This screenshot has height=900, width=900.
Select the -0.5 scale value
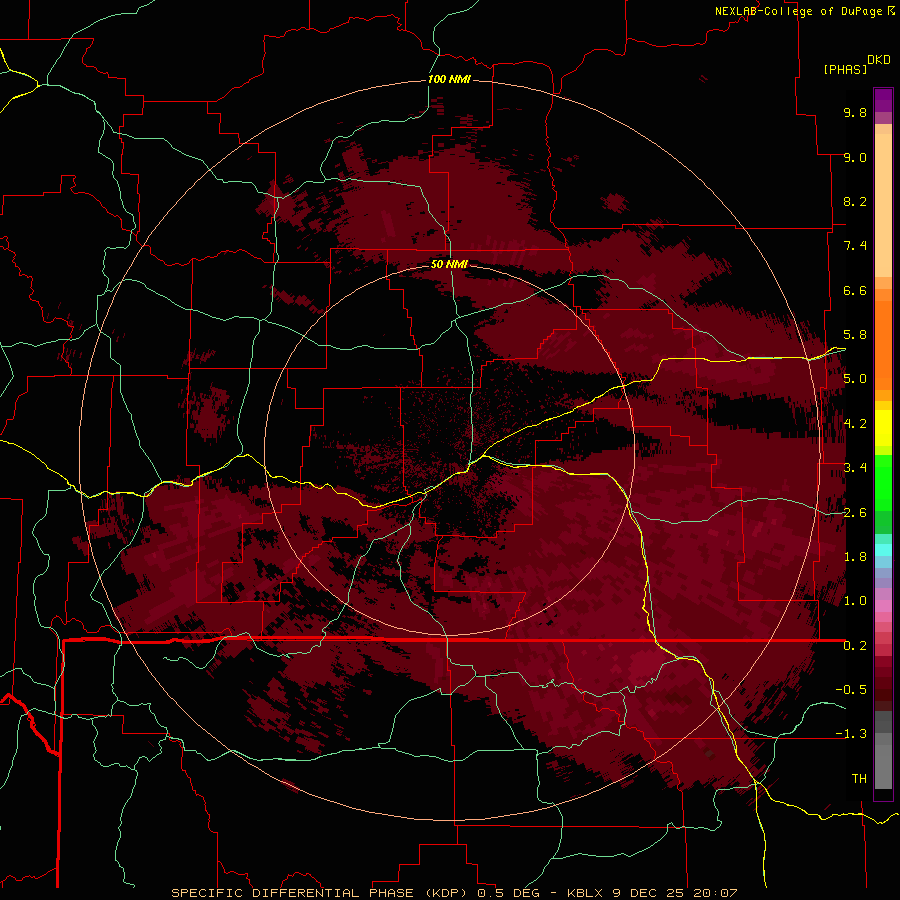tap(851, 690)
